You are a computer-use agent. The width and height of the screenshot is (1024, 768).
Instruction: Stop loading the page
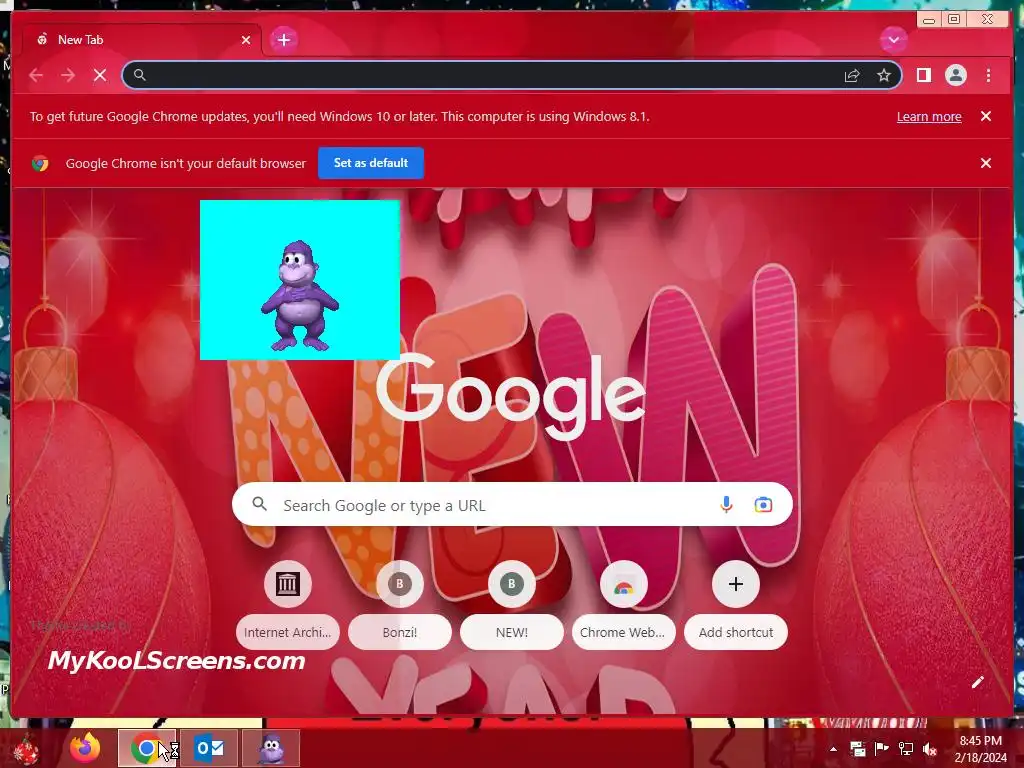(100, 75)
